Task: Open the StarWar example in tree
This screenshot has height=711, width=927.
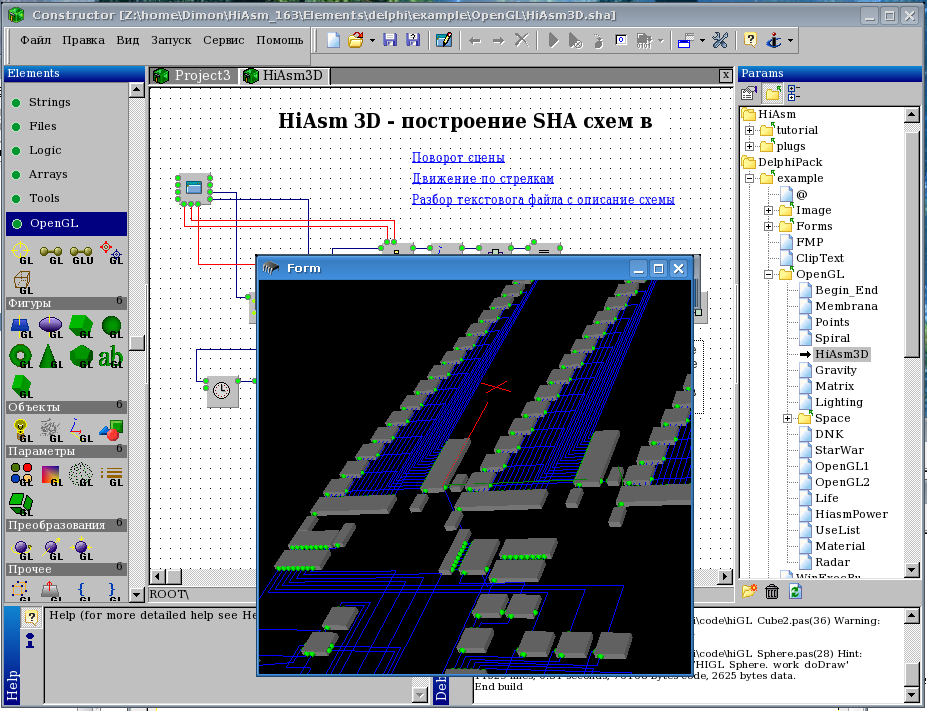Action: point(838,450)
